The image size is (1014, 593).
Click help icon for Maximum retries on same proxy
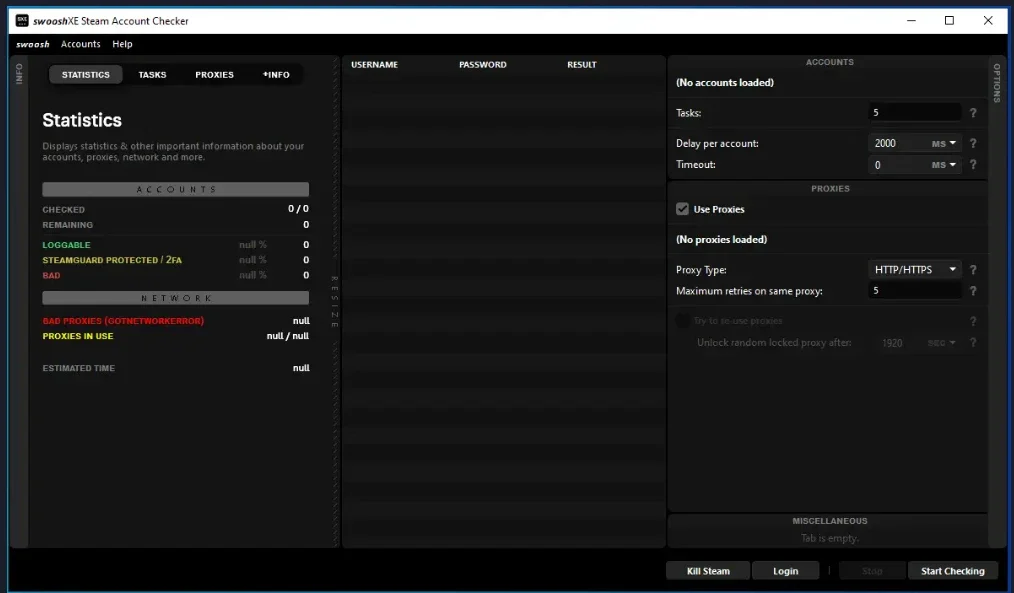pyautogui.click(x=973, y=291)
